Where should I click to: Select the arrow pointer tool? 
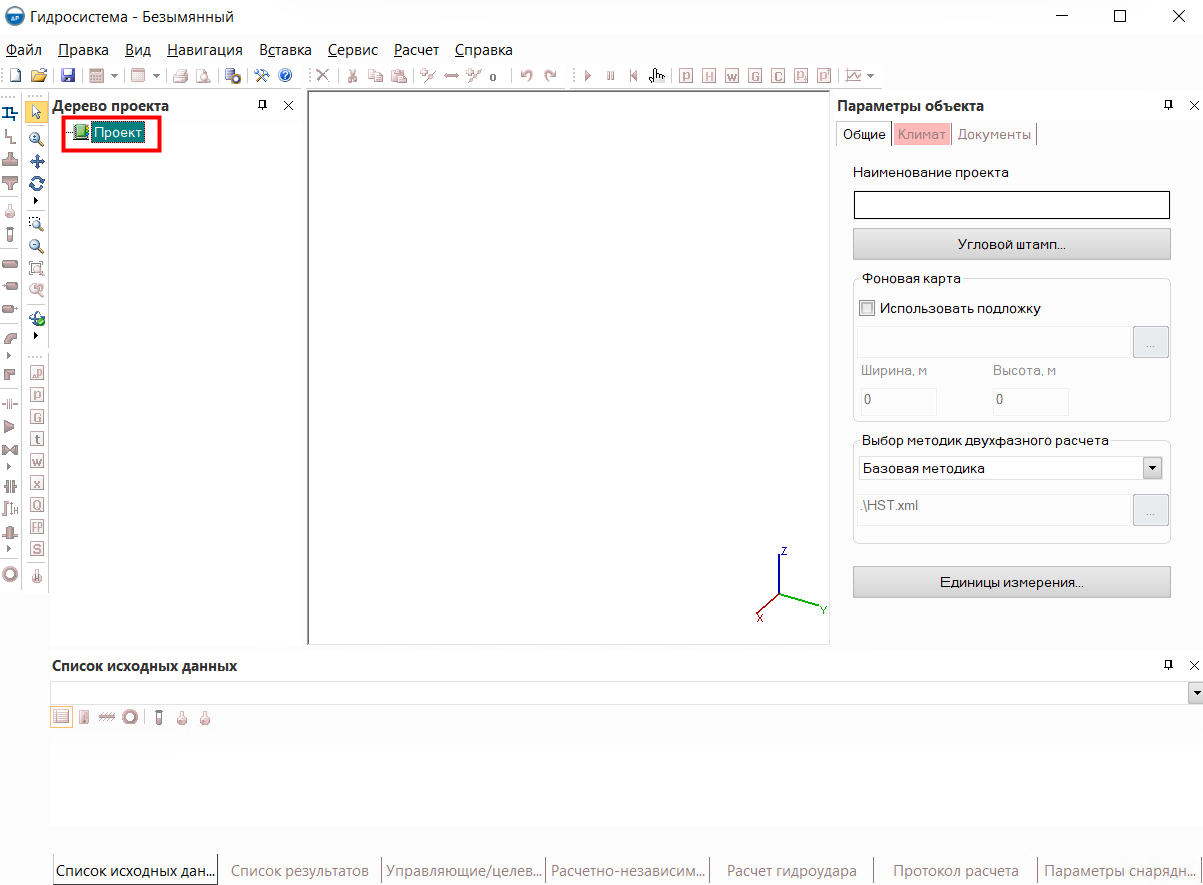click(x=36, y=112)
